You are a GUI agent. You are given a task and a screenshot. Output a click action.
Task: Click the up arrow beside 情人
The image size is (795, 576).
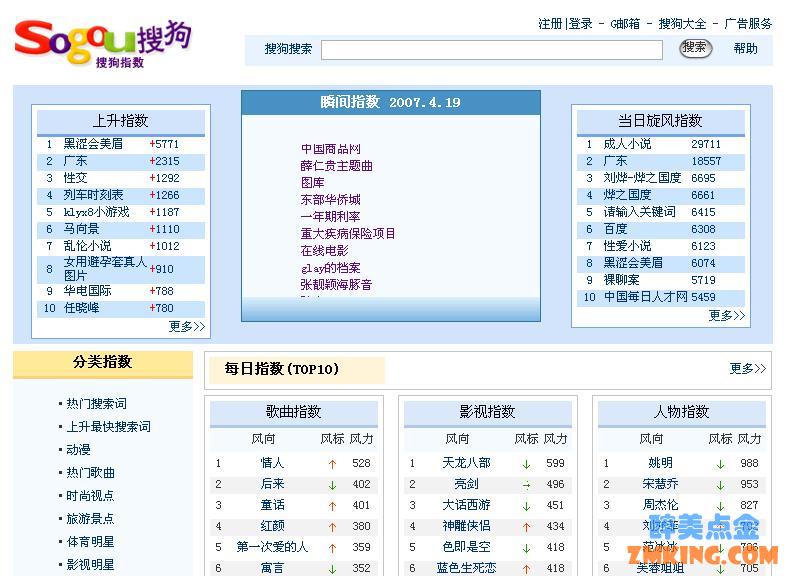332,464
